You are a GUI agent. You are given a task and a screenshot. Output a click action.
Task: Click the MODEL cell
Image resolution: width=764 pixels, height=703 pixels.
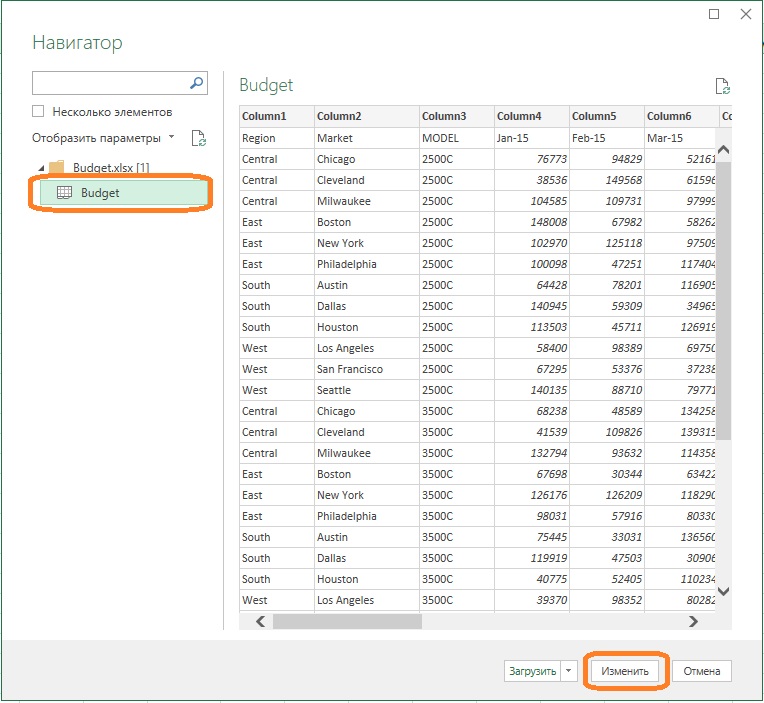[457, 138]
